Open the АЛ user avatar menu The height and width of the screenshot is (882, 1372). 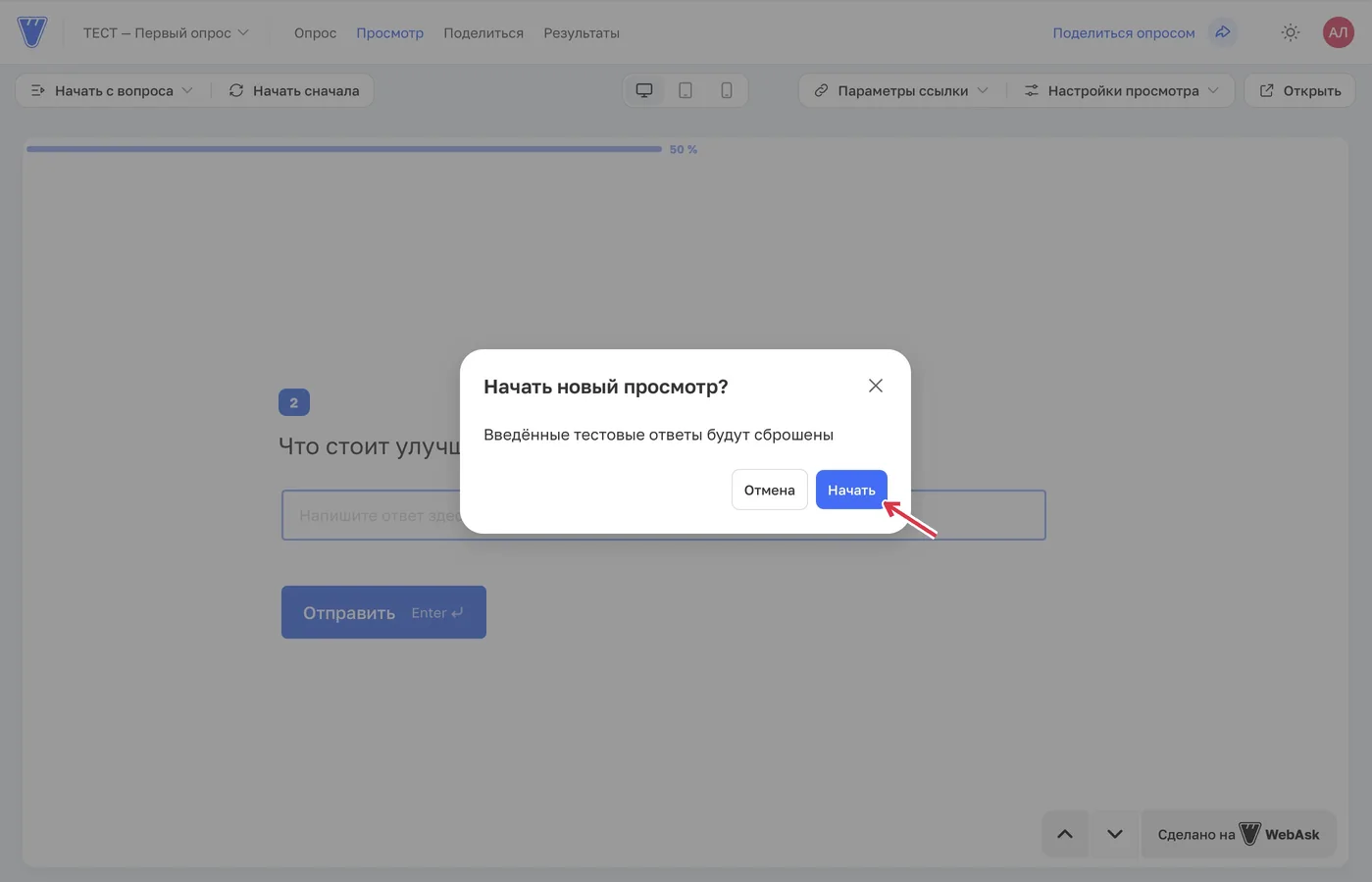click(1339, 32)
